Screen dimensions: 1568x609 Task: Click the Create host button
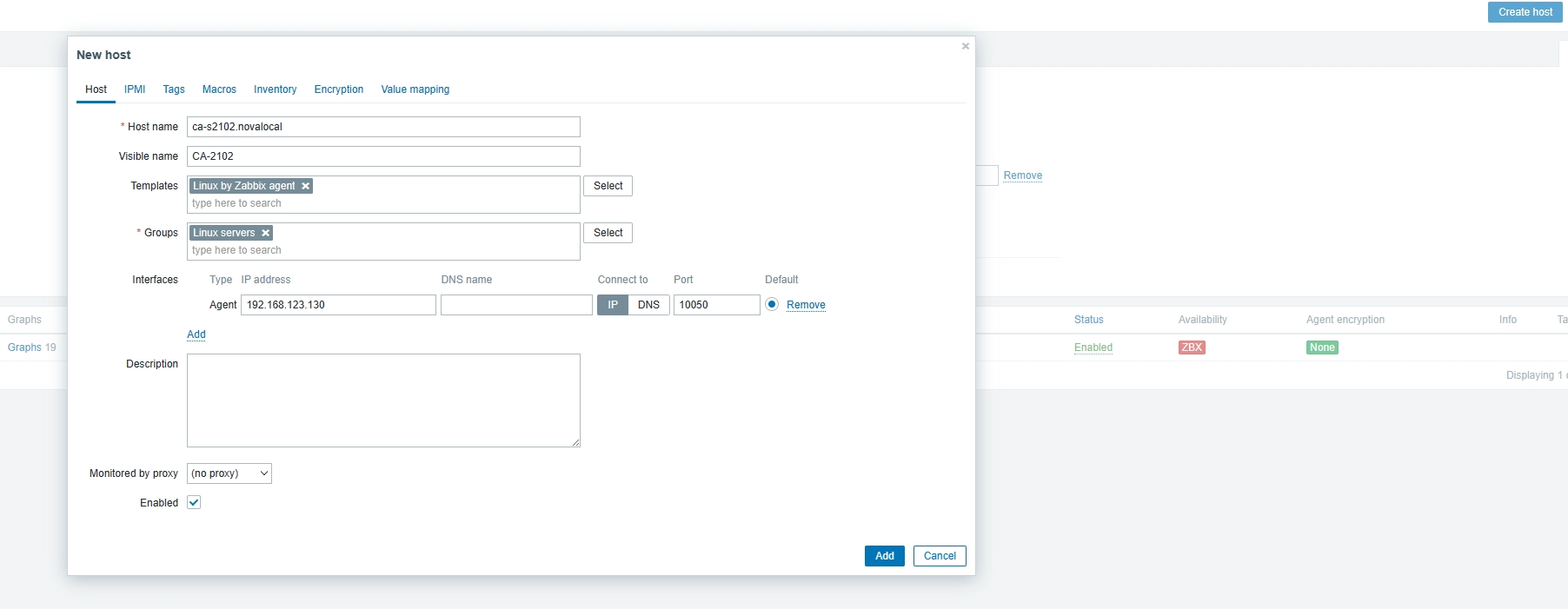(1525, 12)
